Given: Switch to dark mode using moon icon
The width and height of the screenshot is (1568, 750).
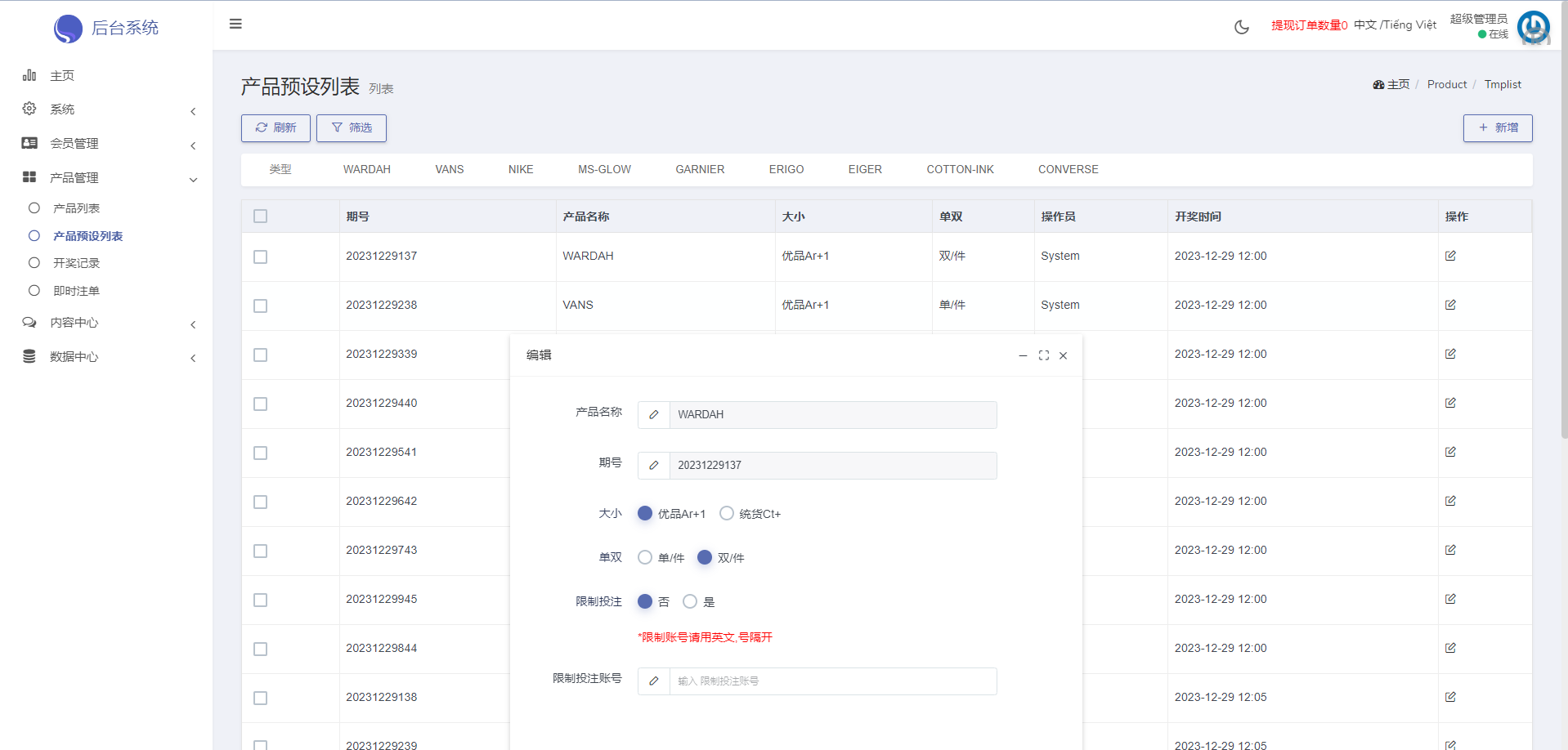Looking at the screenshot, I should [1241, 27].
